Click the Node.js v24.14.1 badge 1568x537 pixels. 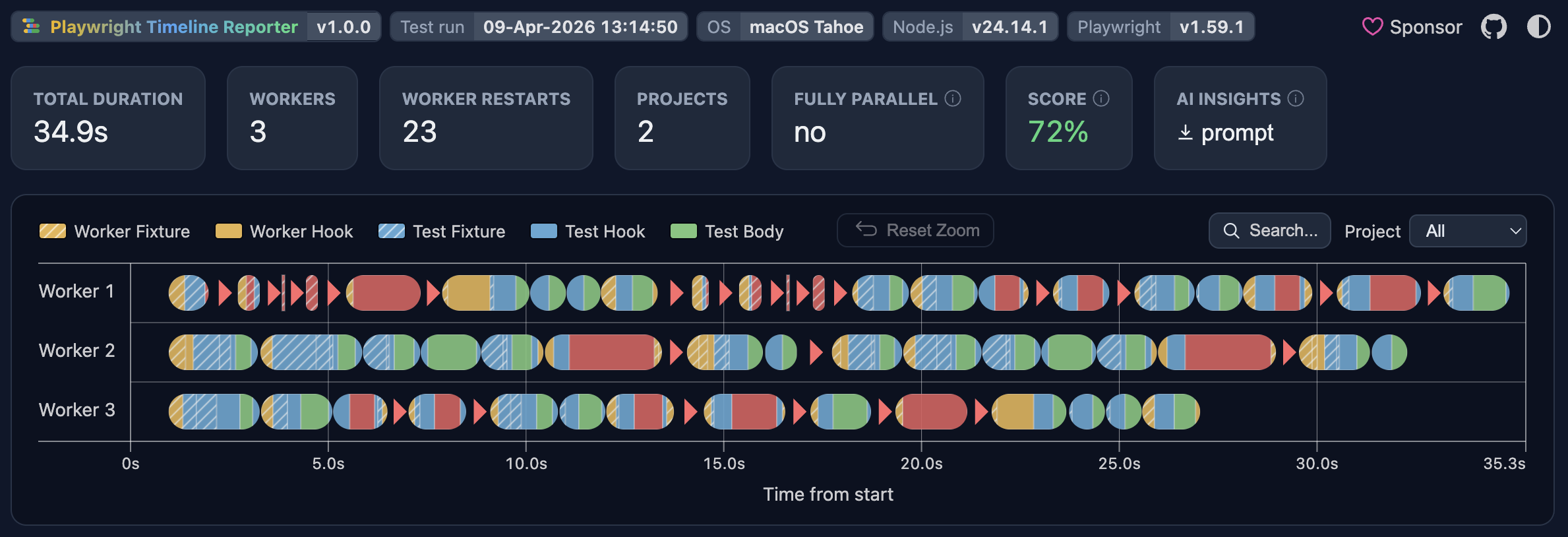970,27
